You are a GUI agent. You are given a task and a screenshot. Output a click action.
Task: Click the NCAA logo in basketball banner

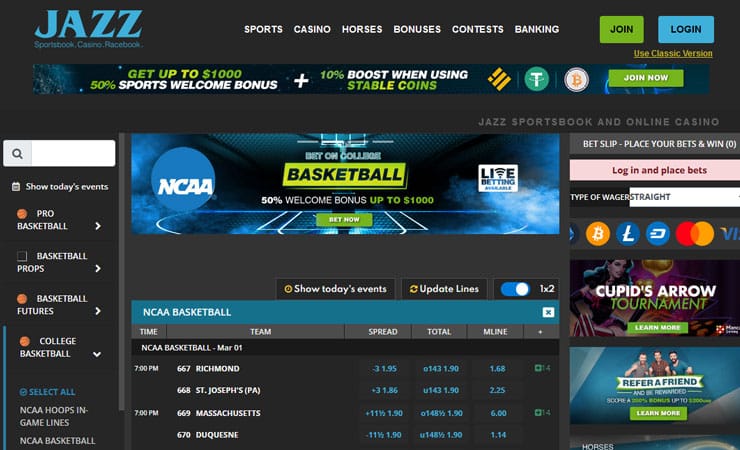[183, 180]
